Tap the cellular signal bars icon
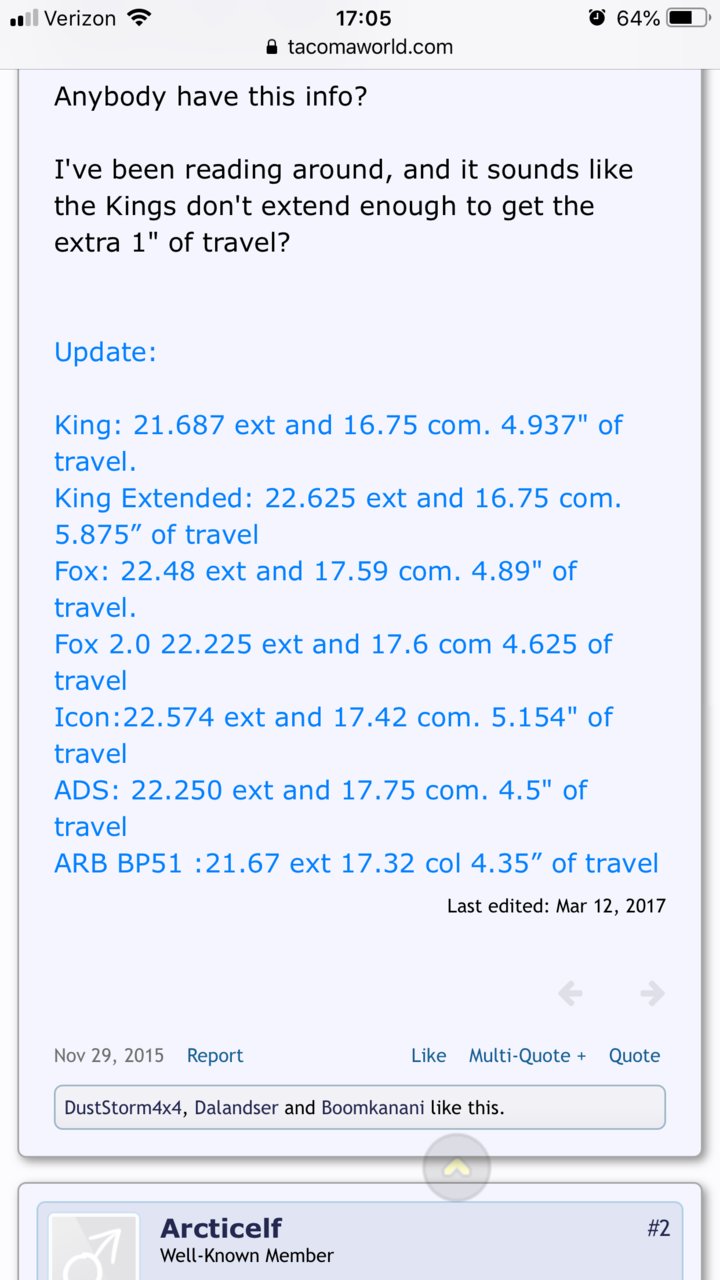The width and height of the screenshot is (720, 1280). click(24, 18)
